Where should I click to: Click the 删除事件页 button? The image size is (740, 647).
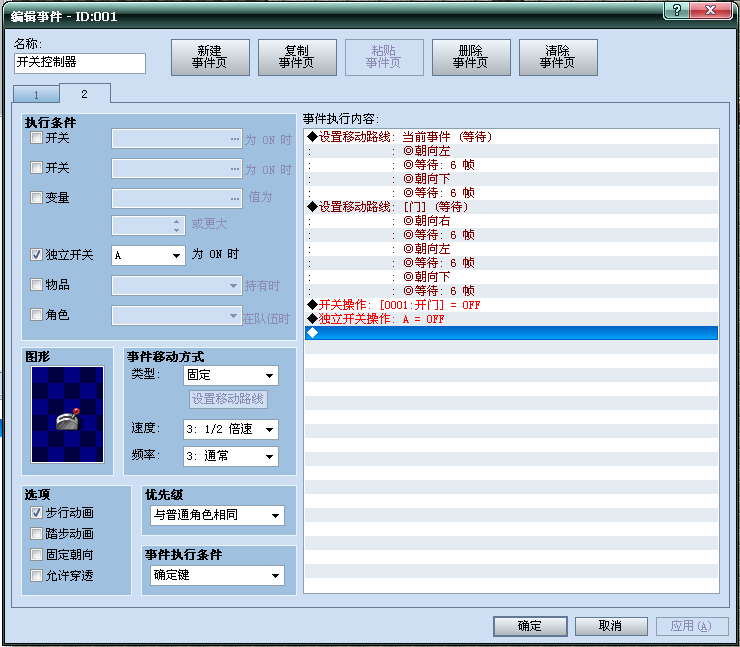pyautogui.click(x=470, y=57)
